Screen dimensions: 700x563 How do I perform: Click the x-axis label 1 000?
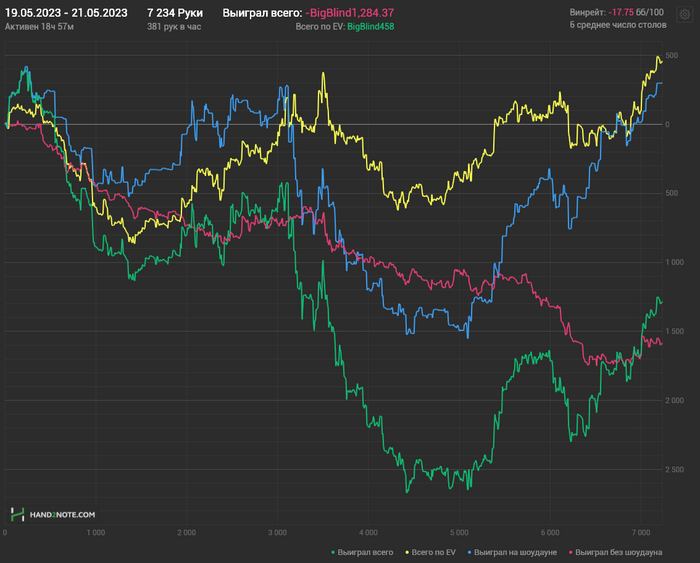point(96,533)
